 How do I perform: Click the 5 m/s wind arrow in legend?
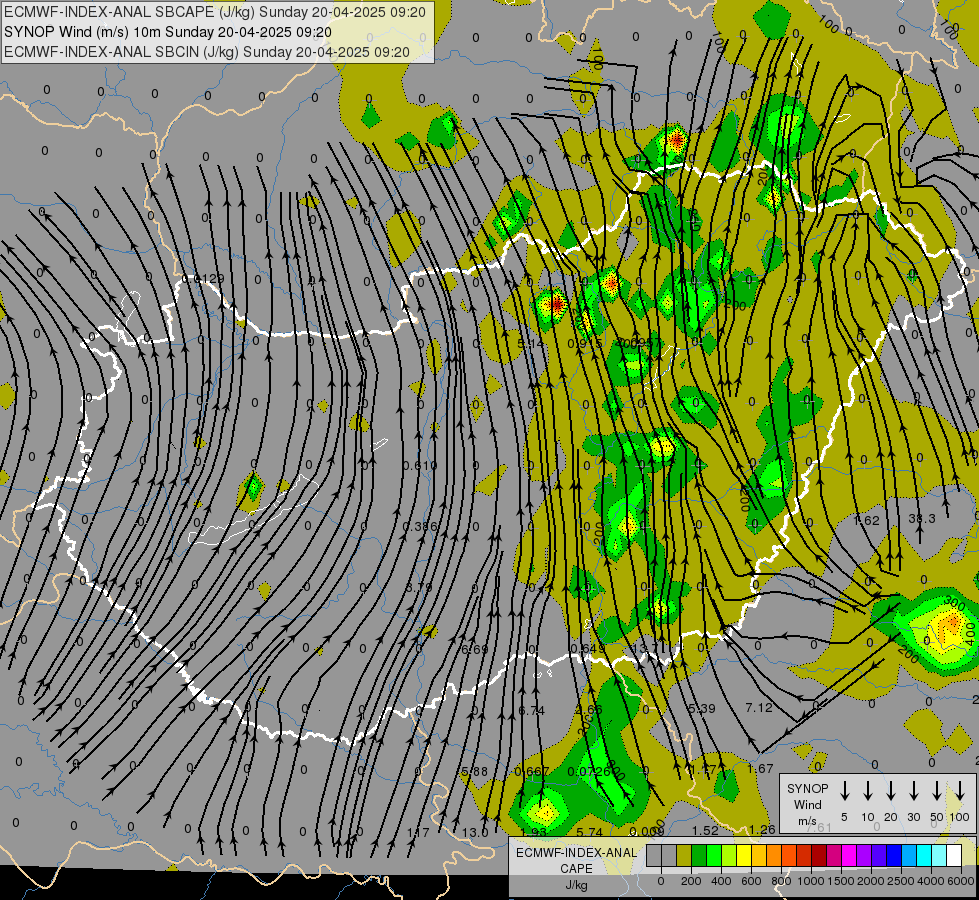(x=844, y=791)
